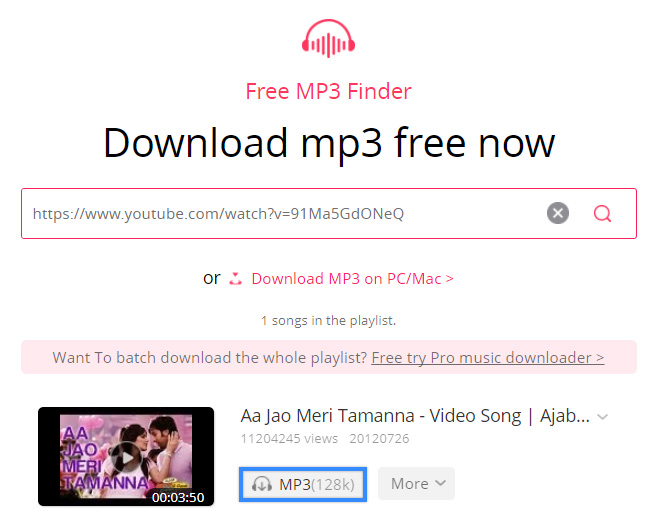Click the magnifier search icon

coord(602,213)
